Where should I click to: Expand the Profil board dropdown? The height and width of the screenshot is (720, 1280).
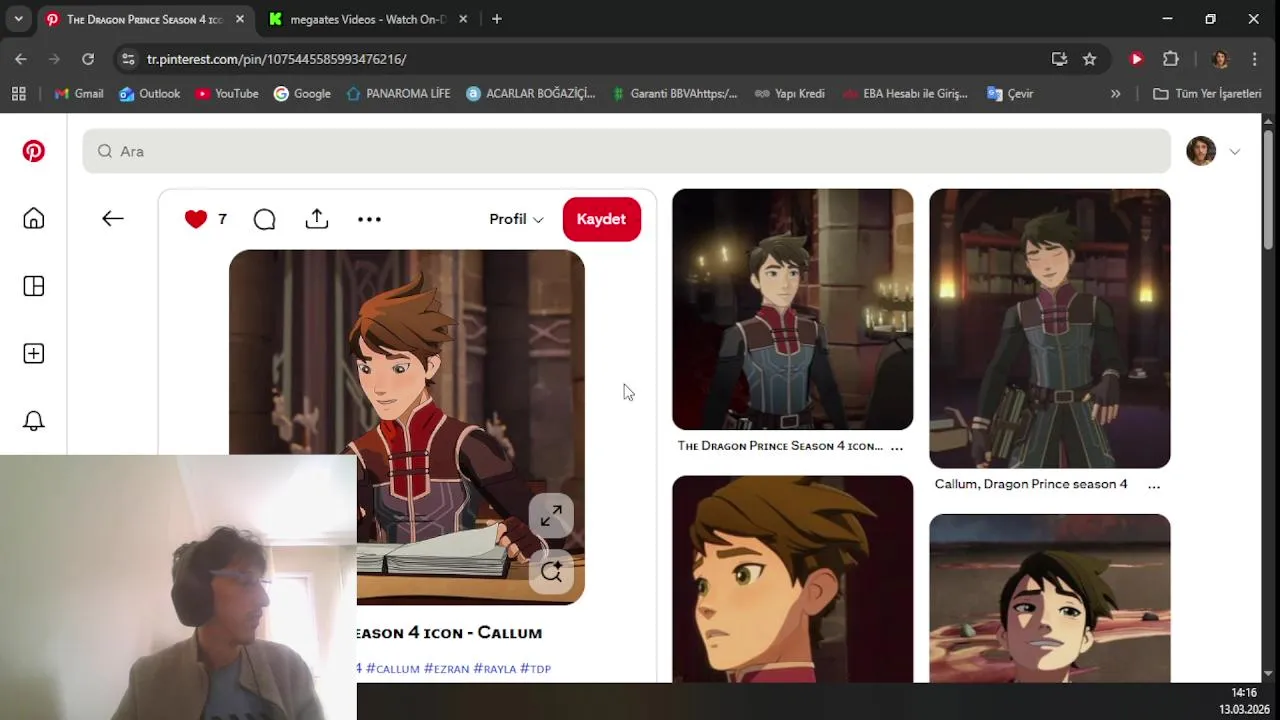[x=516, y=219]
